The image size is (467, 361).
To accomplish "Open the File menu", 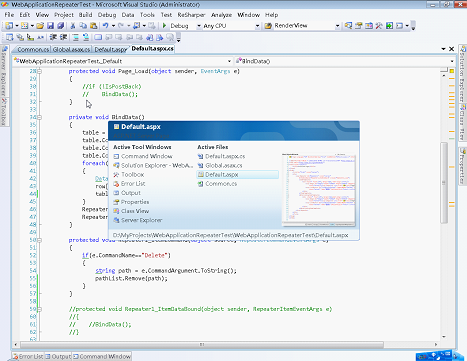I will click(9, 15).
